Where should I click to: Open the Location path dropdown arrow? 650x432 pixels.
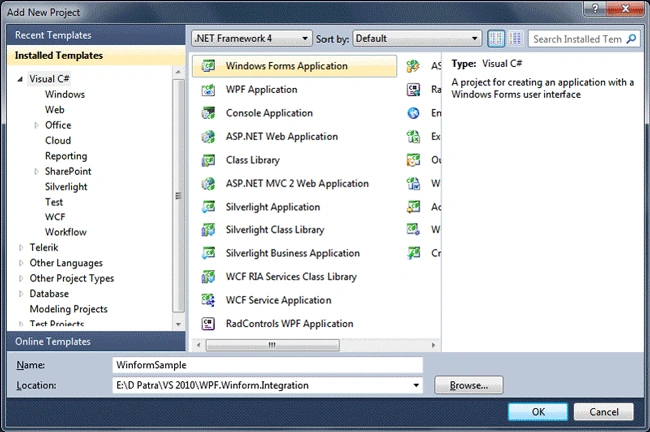416,386
